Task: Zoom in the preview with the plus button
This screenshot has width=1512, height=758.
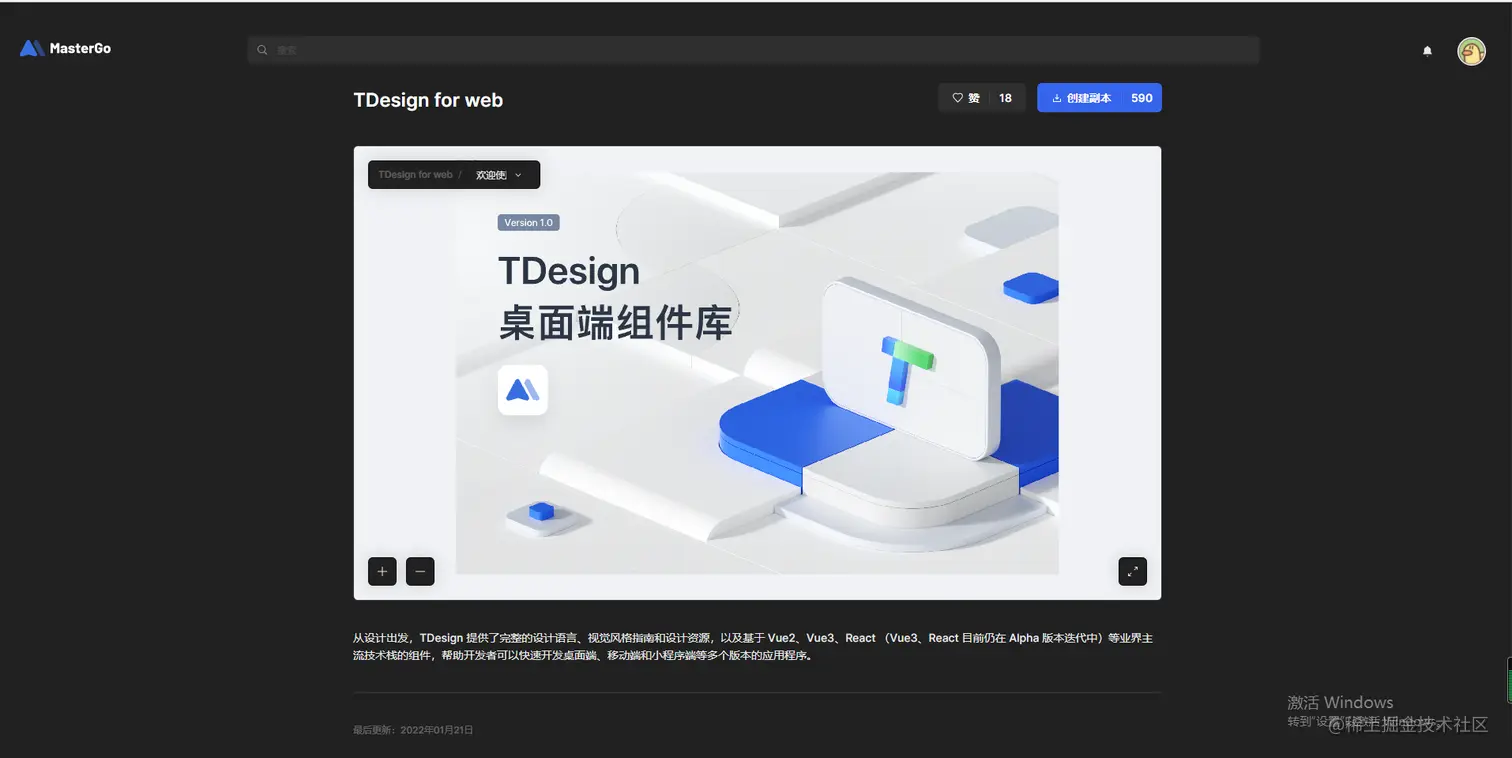Action: tap(382, 571)
